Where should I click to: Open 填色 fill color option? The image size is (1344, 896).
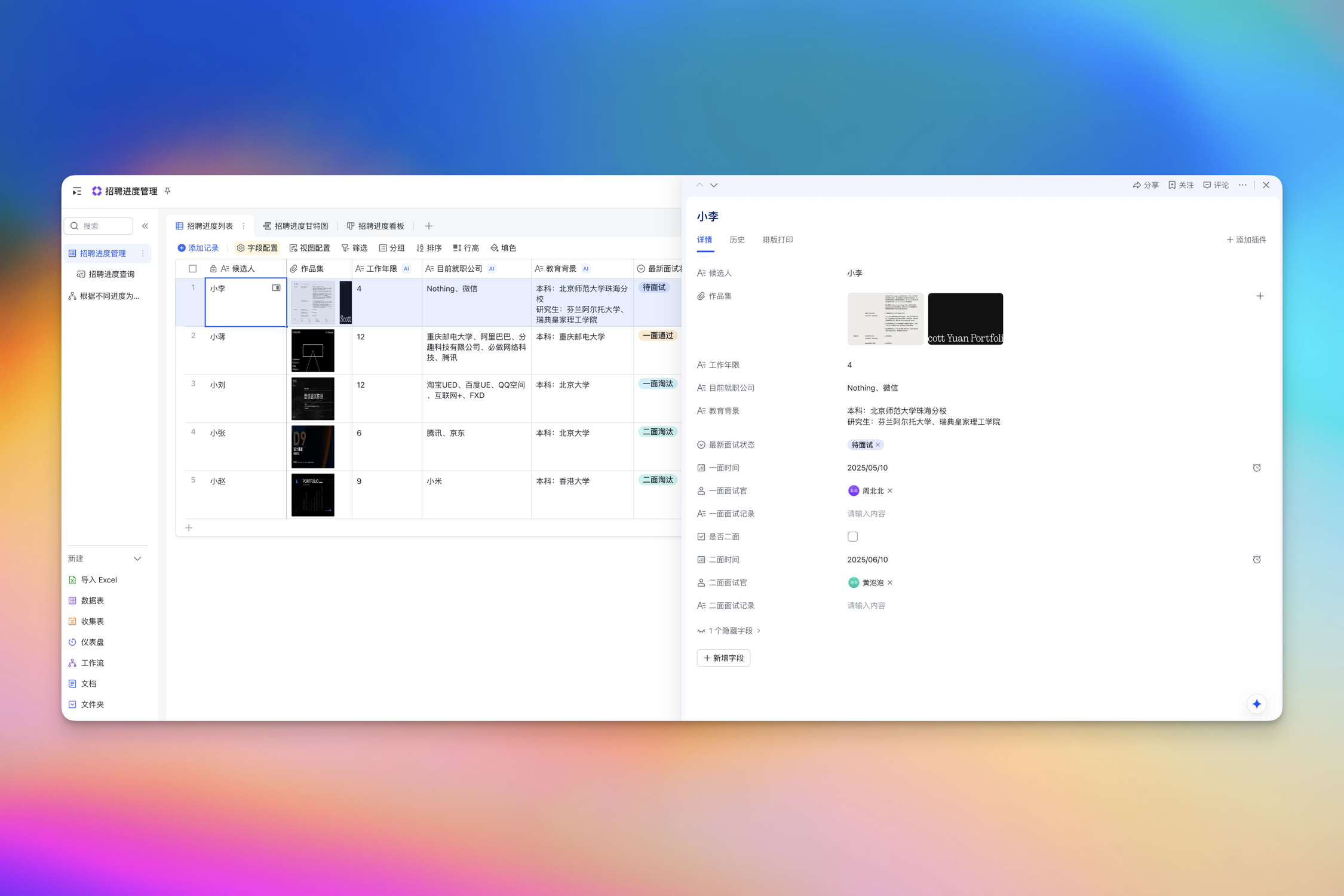[x=503, y=248]
